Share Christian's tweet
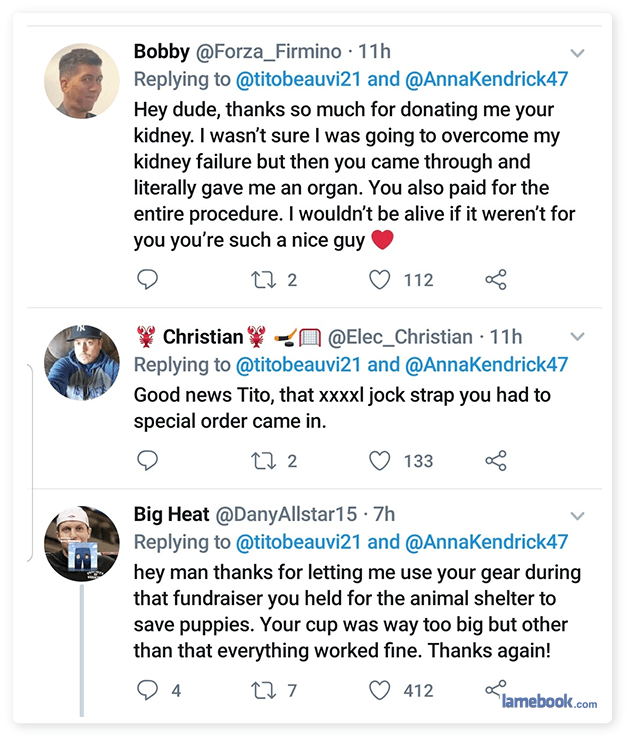630x741 pixels. pos(496,460)
